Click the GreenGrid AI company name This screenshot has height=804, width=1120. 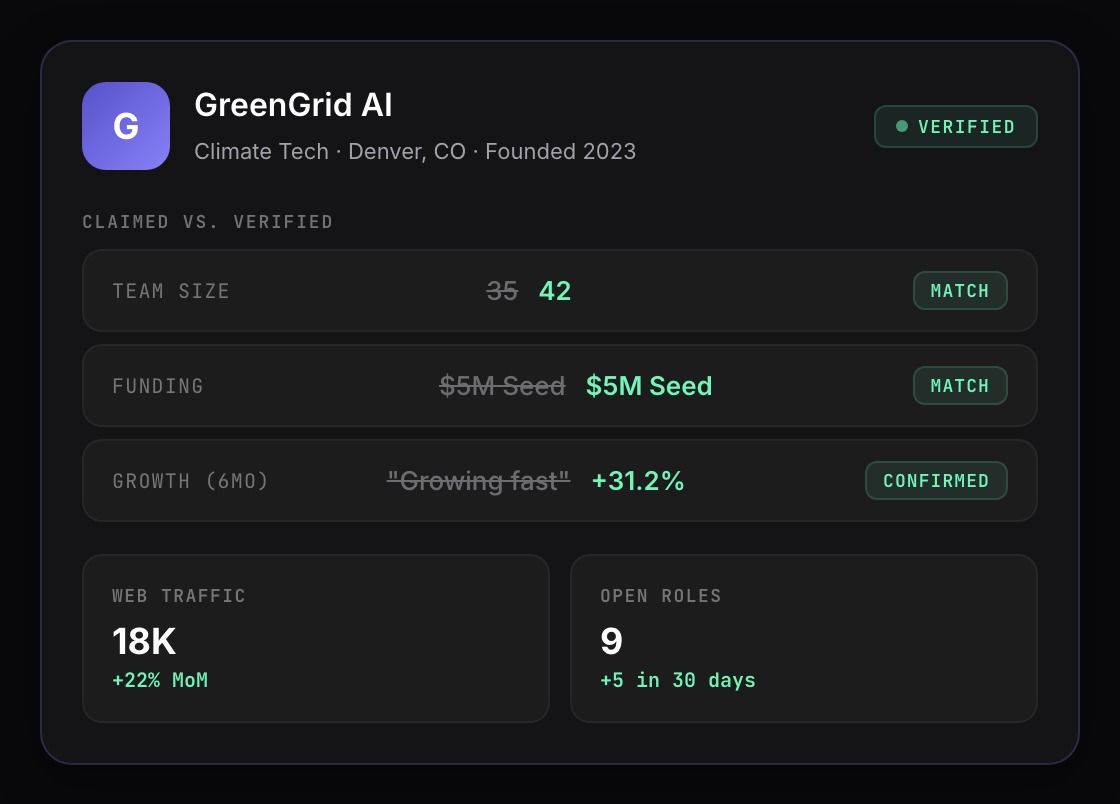(x=293, y=105)
